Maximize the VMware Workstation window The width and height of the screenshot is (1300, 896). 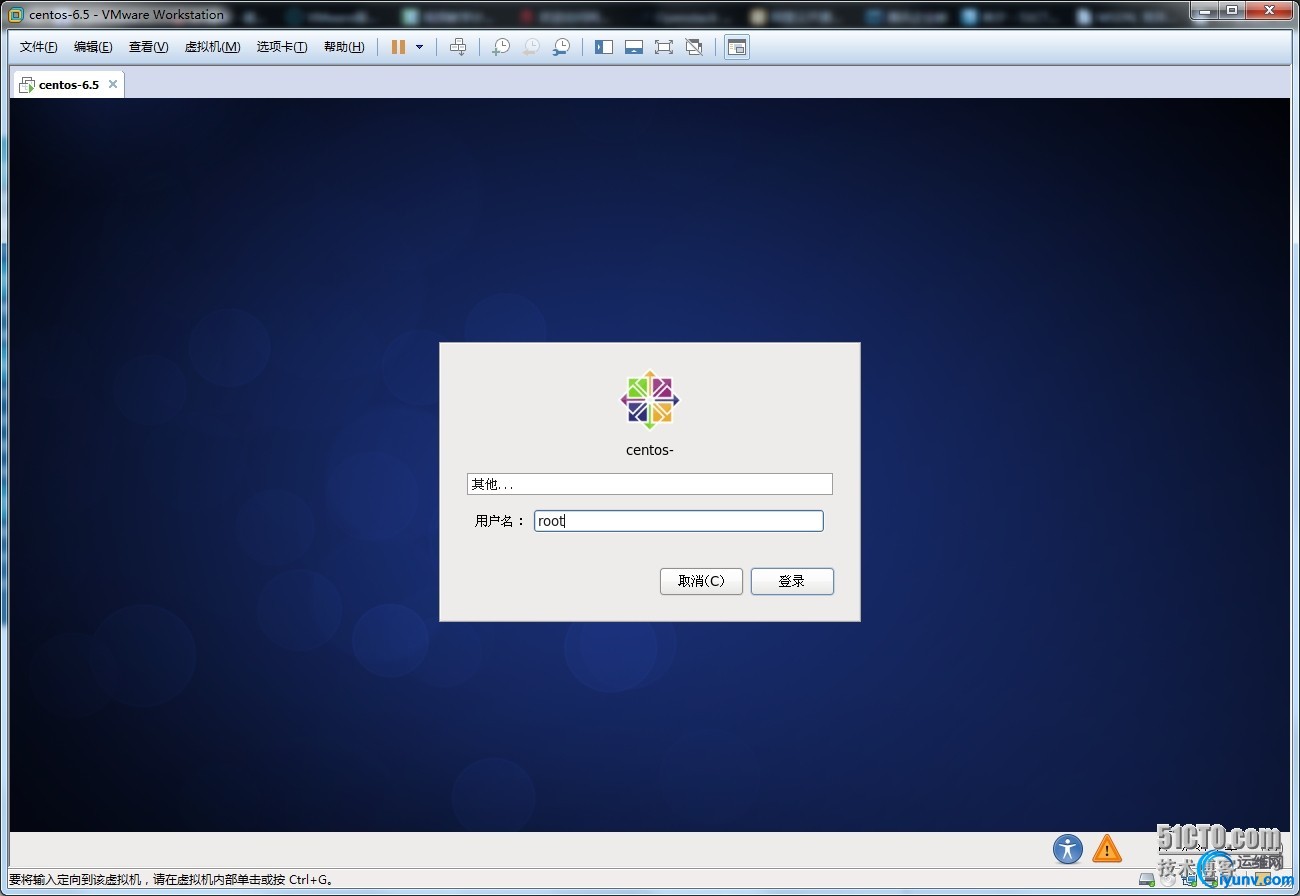pos(1231,10)
